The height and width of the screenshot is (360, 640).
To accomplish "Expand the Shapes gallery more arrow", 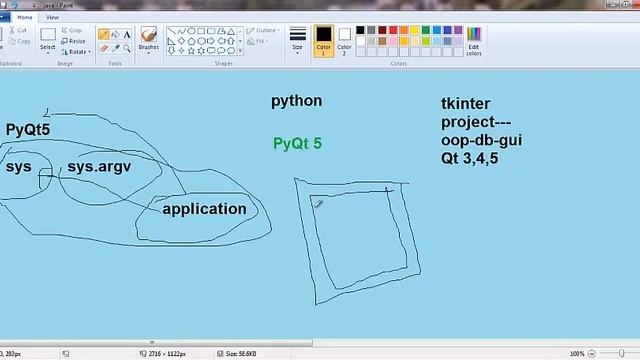I will click(240, 51).
